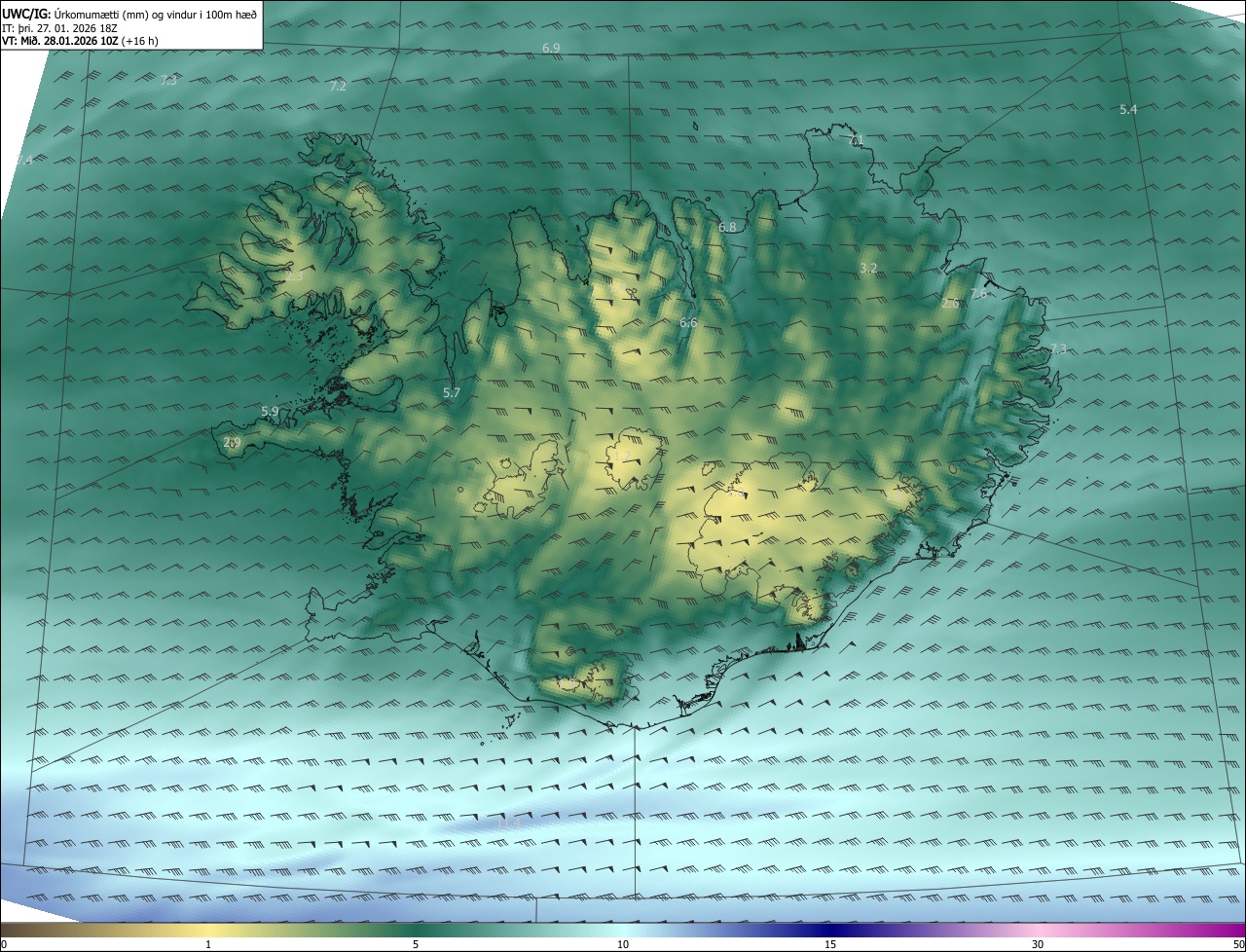Click the 30 tick on the colour scale
This screenshot has width=1246, height=952.
point(1038,944)
